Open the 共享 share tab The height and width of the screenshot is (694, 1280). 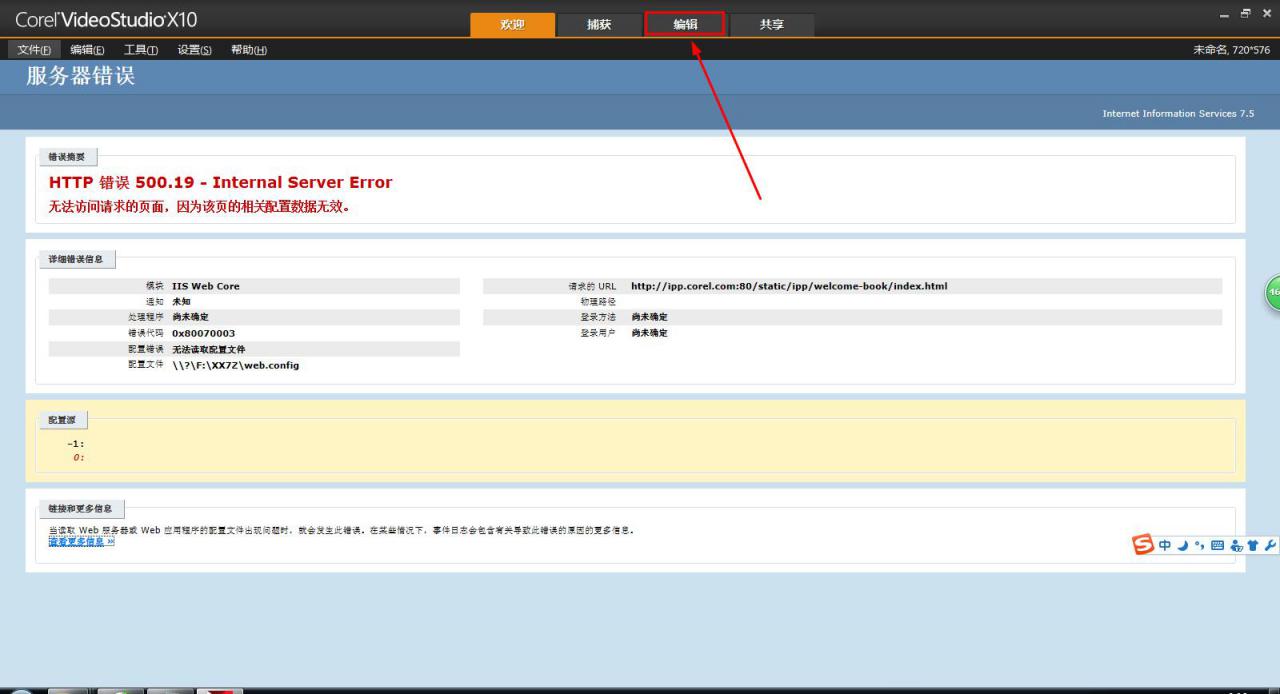pos(772,25)
